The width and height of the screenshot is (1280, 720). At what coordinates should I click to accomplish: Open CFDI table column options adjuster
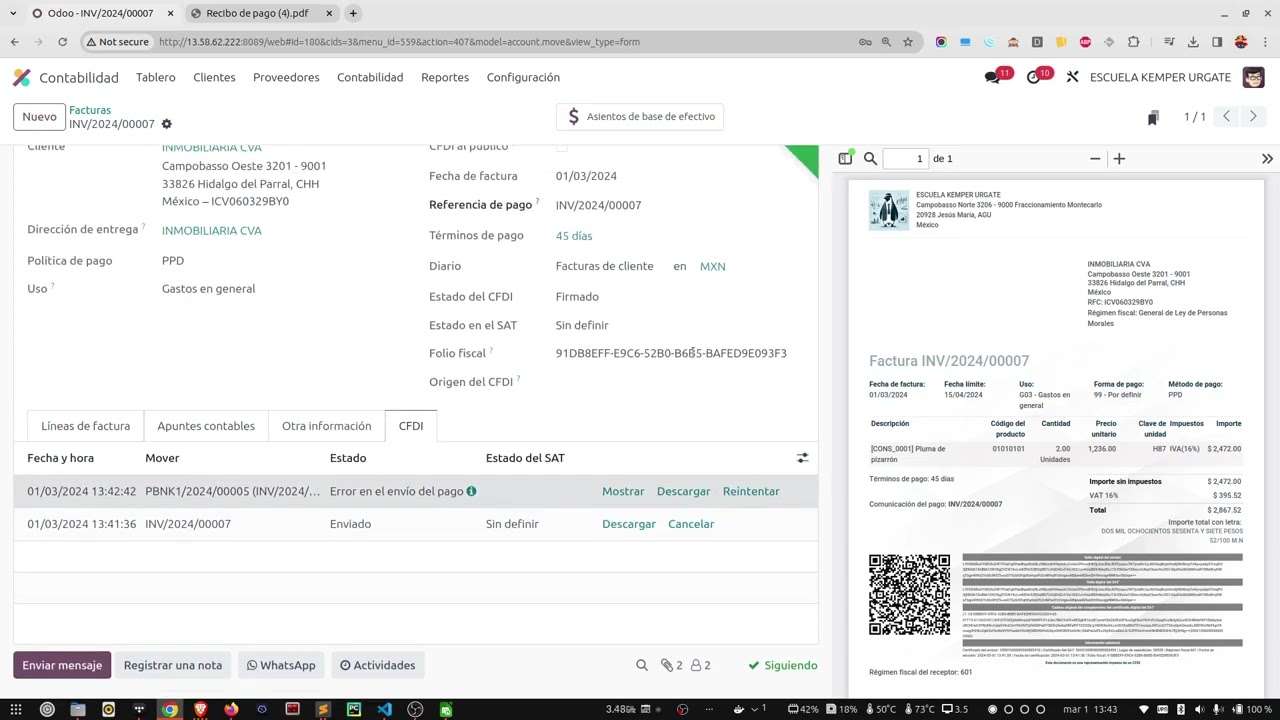(802, 458)
